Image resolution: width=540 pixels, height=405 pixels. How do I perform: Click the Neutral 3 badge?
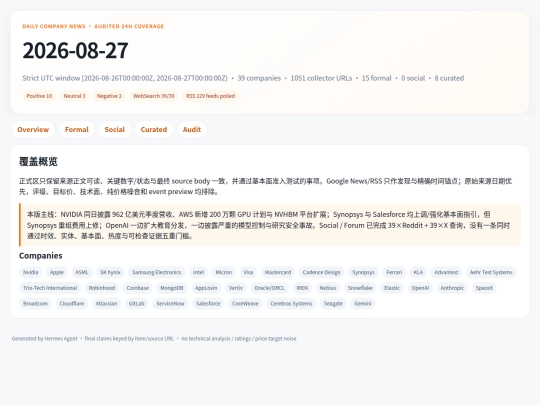[x=74, y=96]
